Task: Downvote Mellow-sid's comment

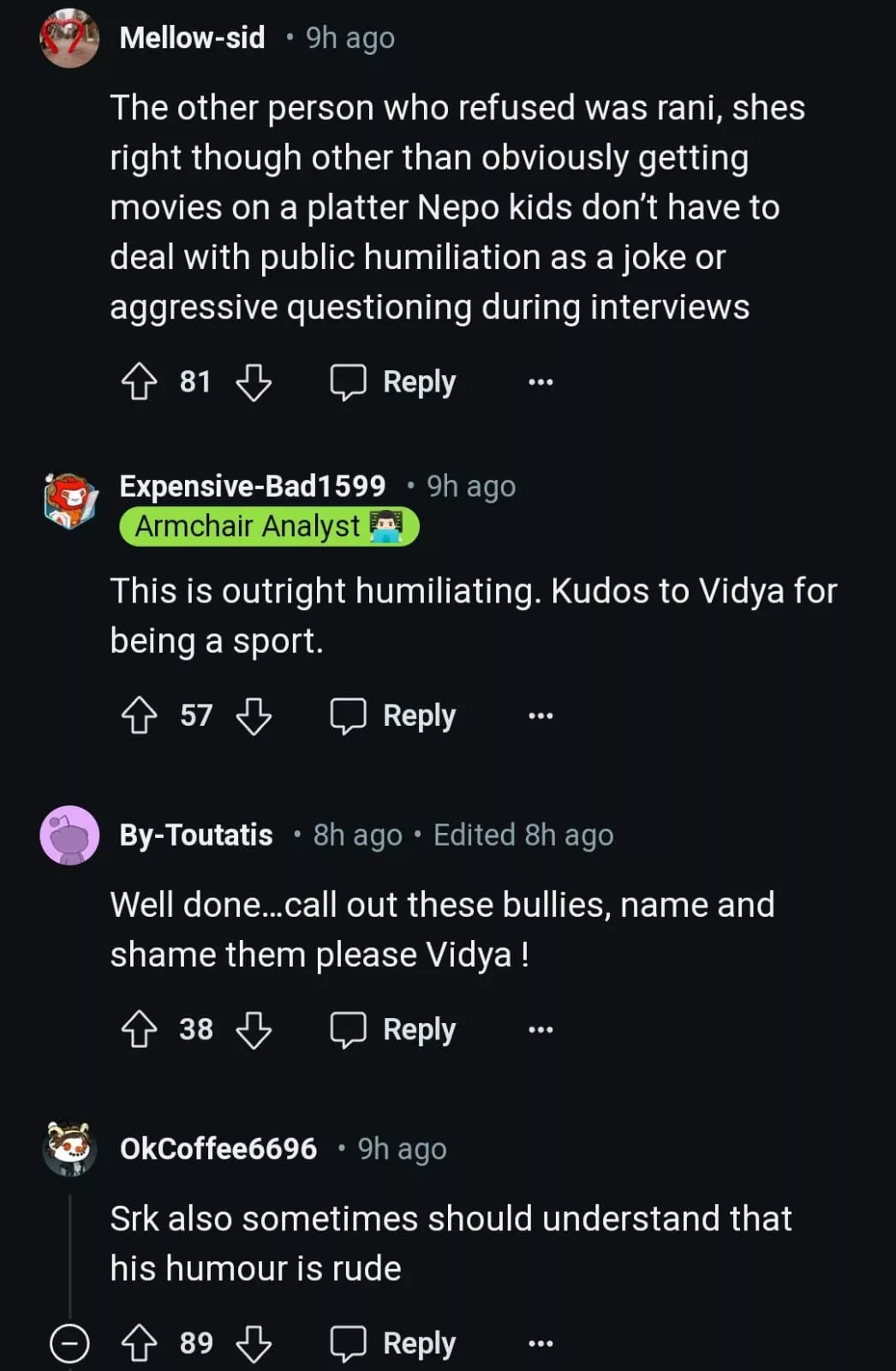Action: click(254, 382)
